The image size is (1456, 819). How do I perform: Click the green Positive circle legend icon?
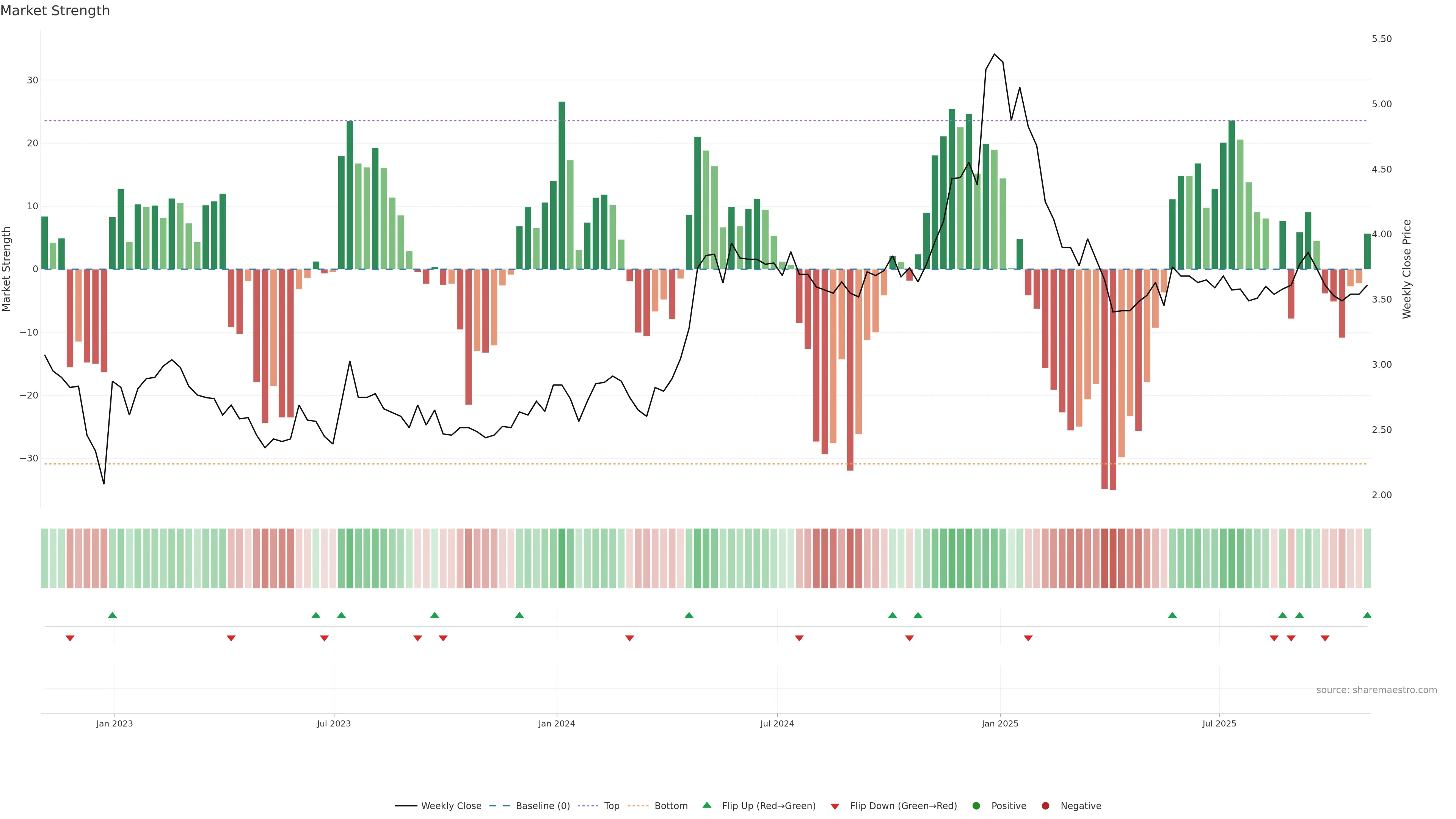[976, 805]
